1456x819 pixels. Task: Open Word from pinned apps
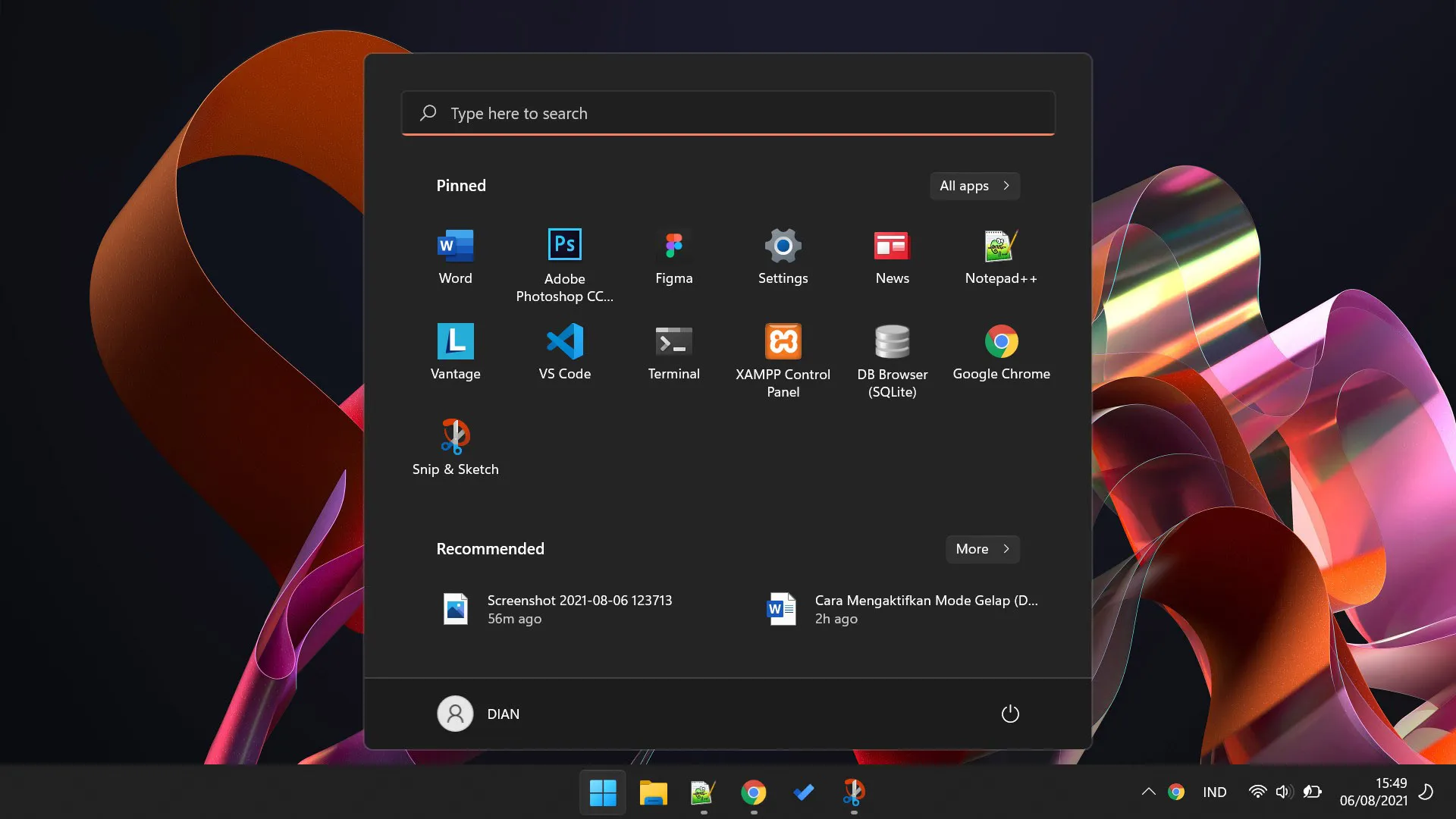(x=455, y=256)
